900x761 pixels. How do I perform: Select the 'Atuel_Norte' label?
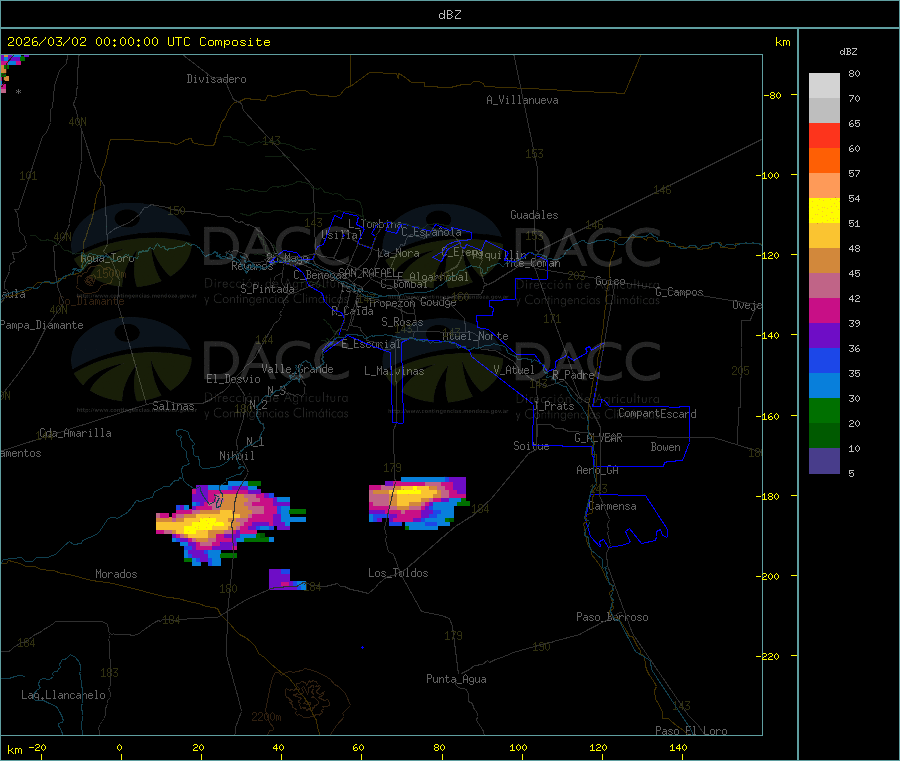476,336
